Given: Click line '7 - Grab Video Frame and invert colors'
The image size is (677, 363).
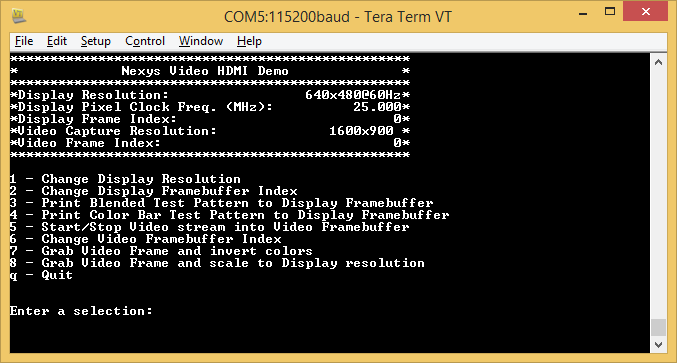Looking at the screenshot, I should (161, 251).
